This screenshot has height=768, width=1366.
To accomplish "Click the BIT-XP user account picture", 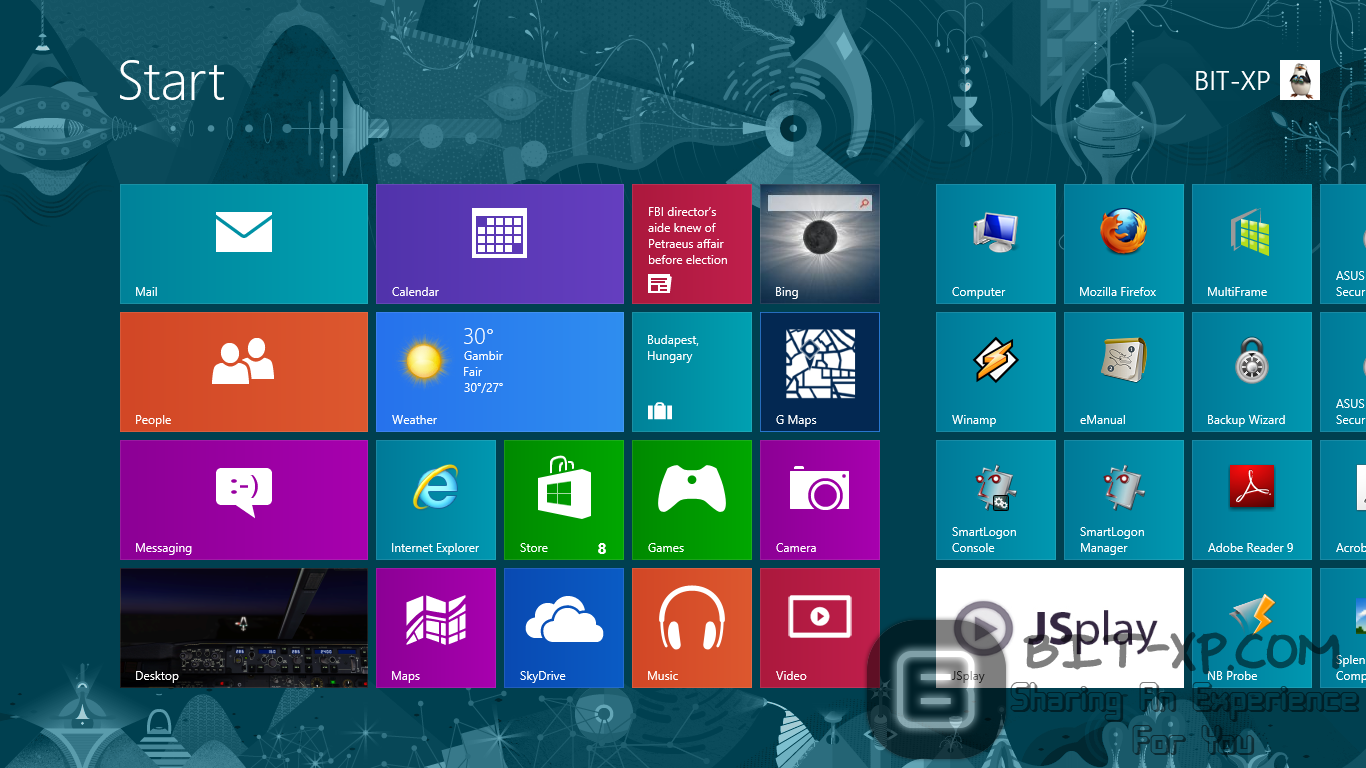I will click(x=1300, y=80).
